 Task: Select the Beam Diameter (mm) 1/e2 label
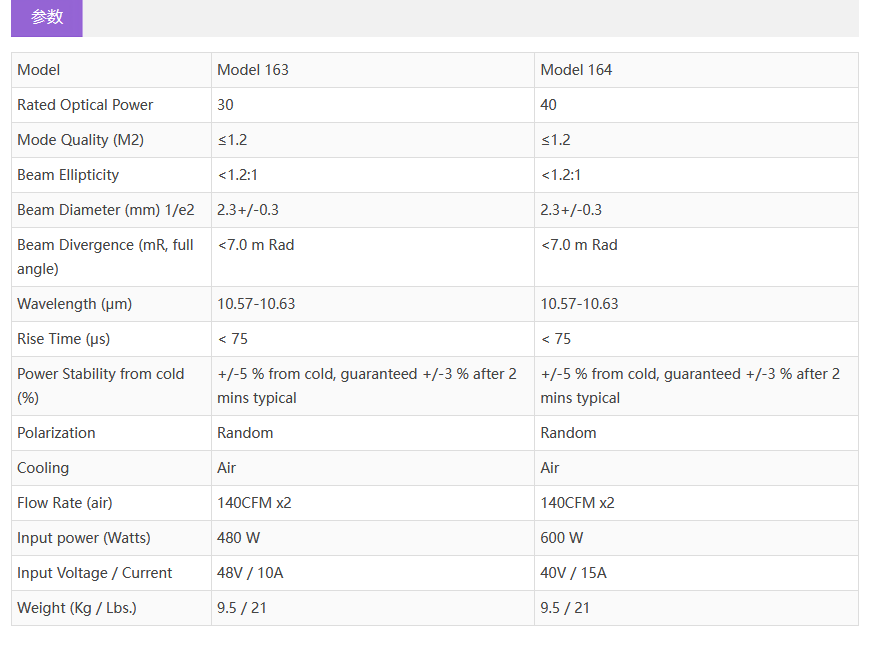[105, 210]
